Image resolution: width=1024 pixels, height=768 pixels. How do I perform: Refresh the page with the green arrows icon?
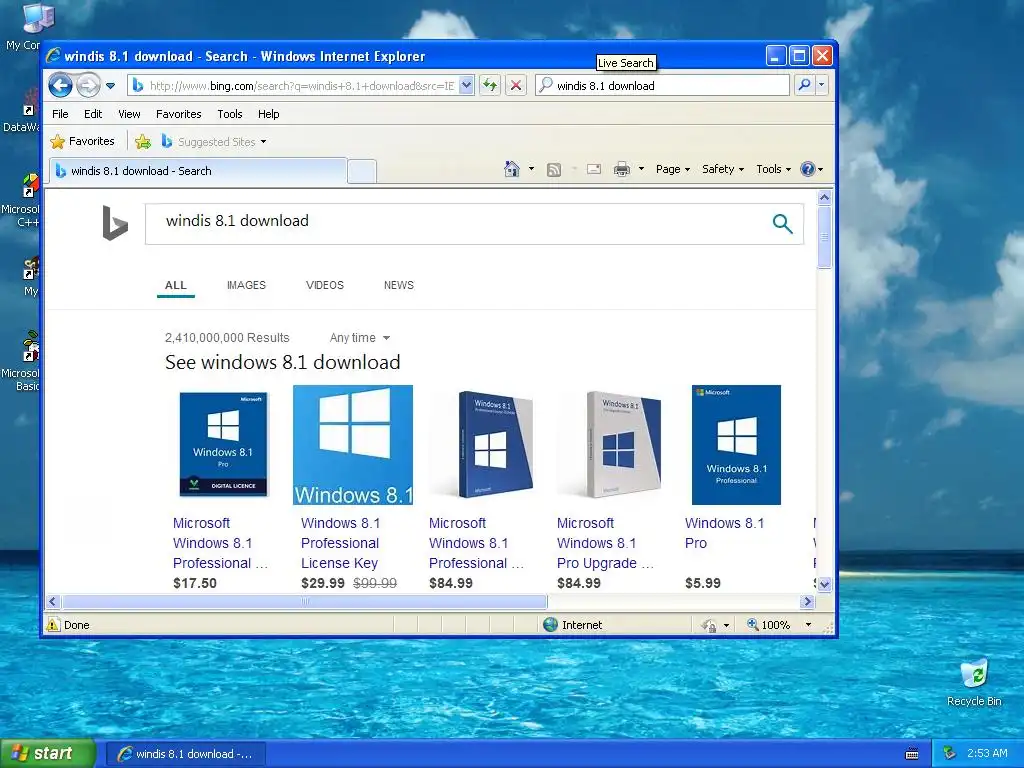coord(490,86)
